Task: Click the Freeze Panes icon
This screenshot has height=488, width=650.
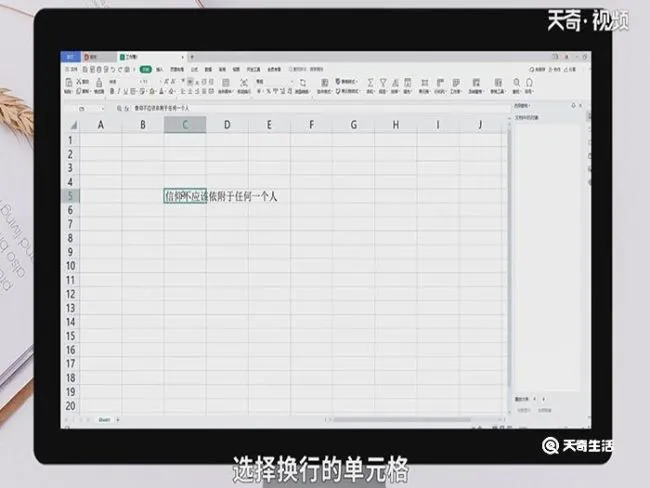Action: point(476,83)
